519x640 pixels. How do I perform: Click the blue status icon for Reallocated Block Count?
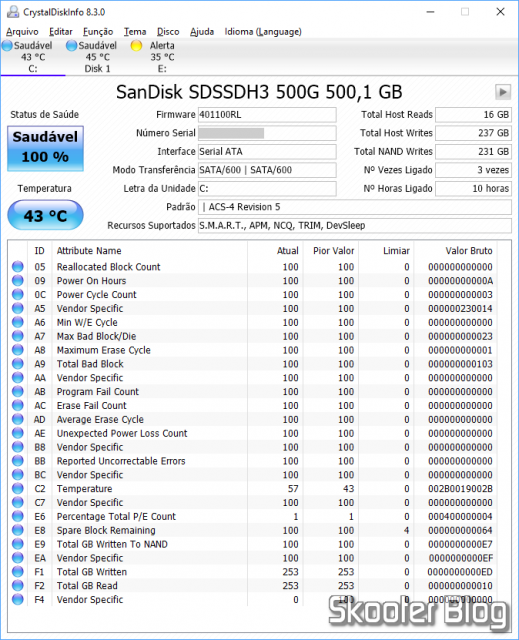coord(18,267)
